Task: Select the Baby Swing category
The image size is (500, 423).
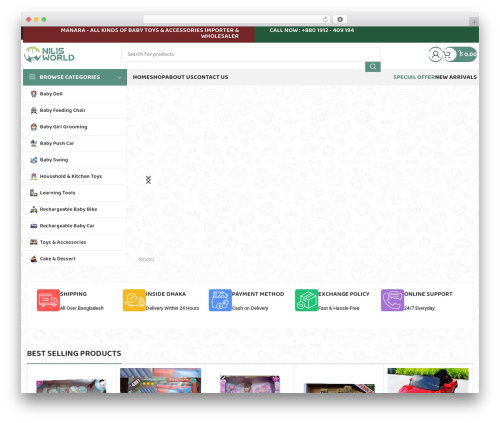Action: tap(54, 160)
